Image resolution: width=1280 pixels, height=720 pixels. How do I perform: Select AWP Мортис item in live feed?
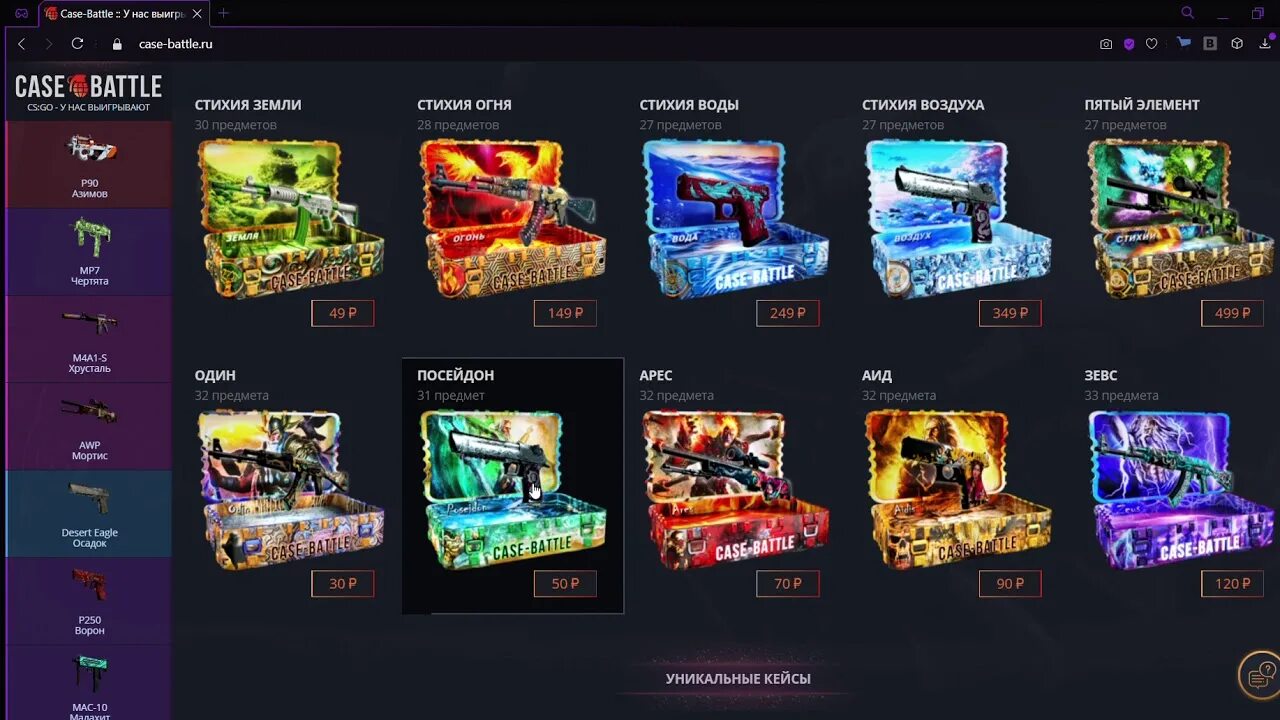click(x=88, y=426)
